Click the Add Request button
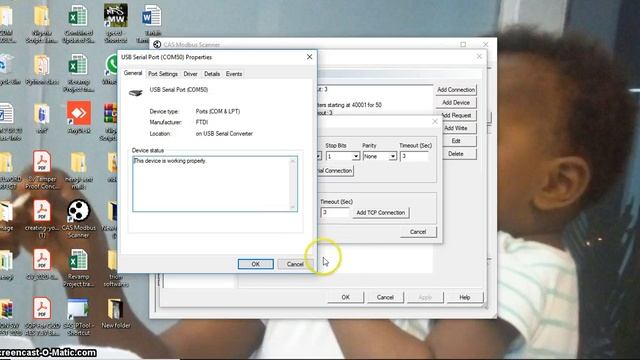 pos(456,116)
